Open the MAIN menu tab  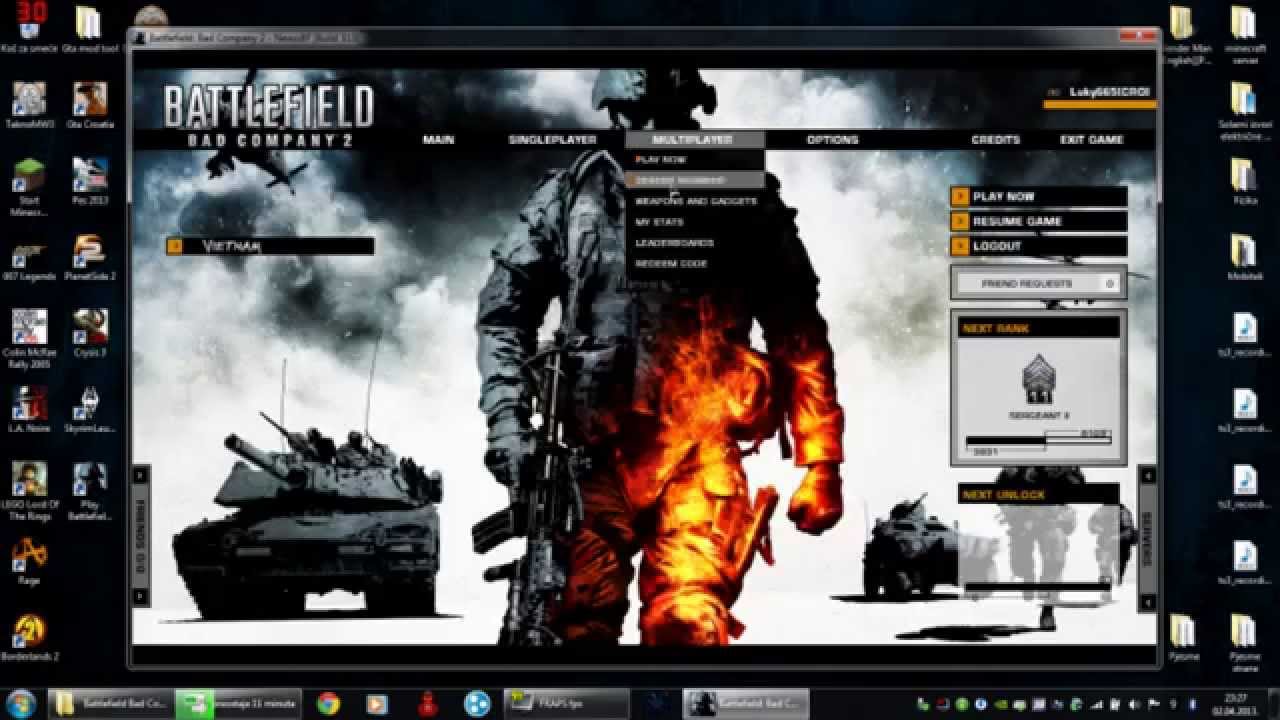pos(438,140)
